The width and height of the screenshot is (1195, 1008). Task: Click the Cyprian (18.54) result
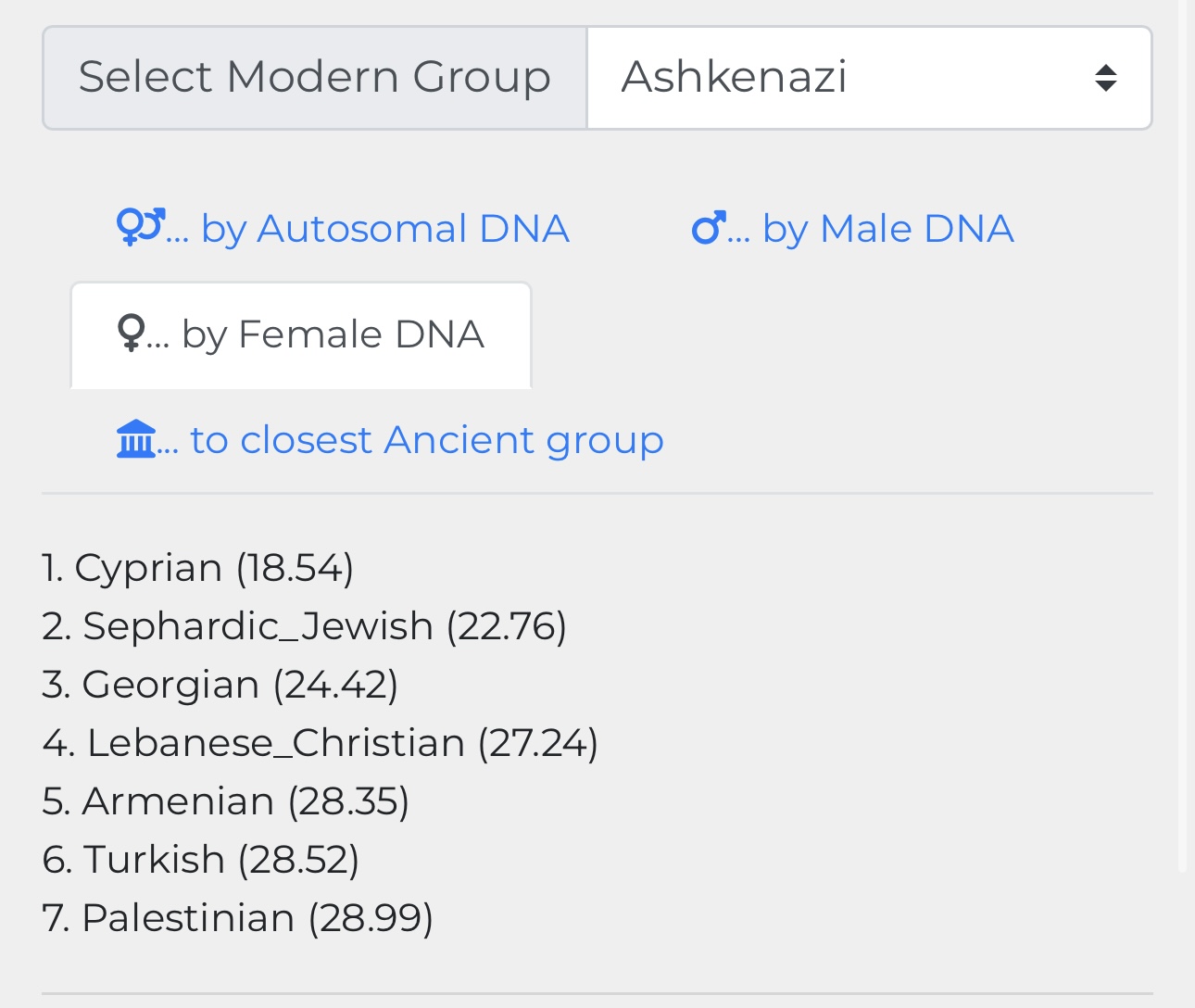[198, 568]
